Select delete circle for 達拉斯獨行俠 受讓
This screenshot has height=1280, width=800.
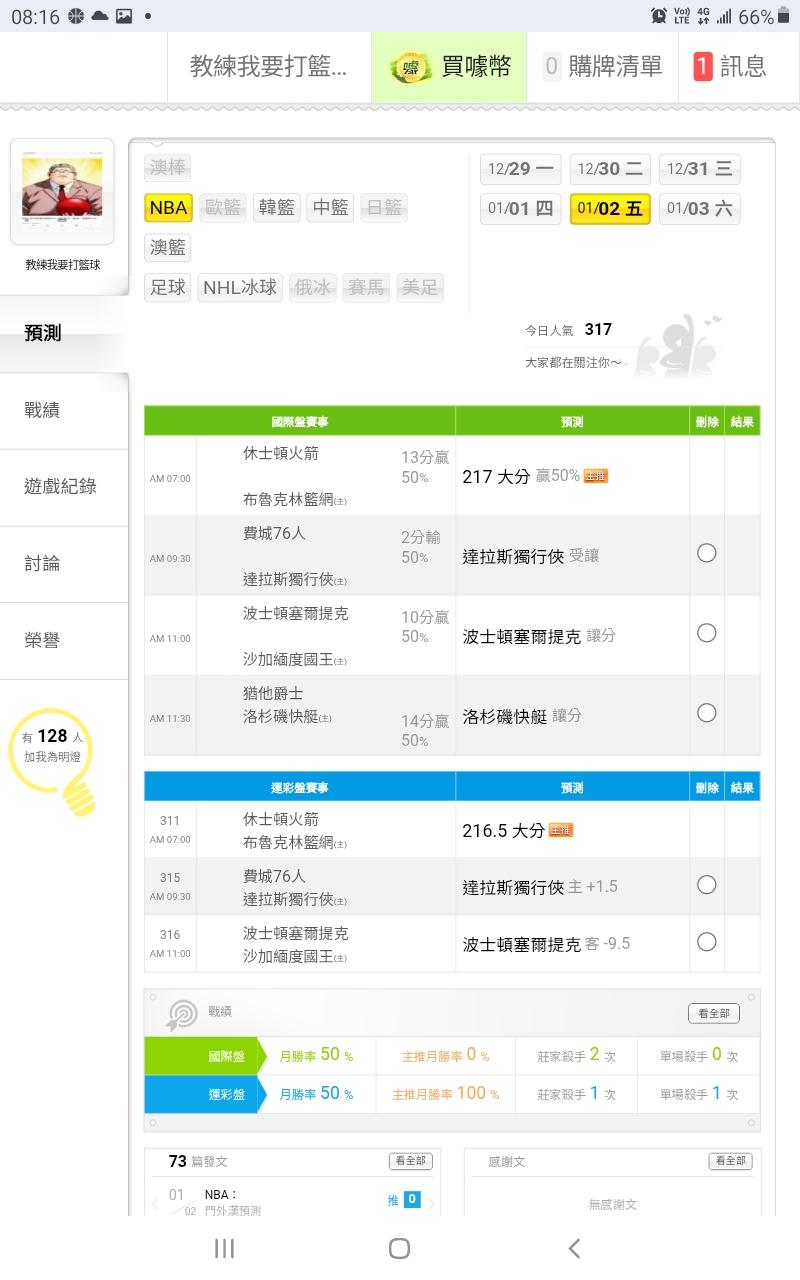click(706, 553)
